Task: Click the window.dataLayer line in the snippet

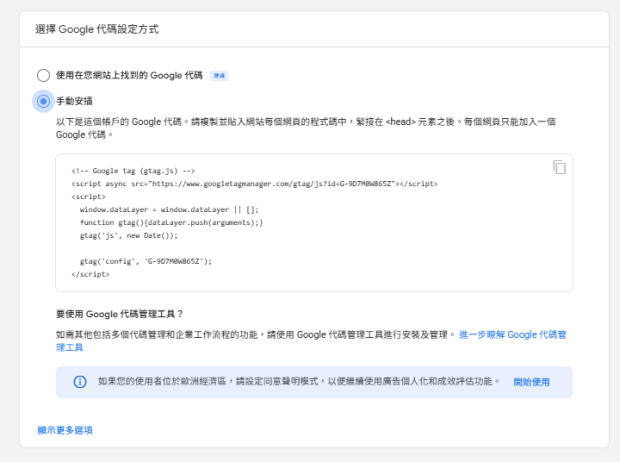Action: click(169, 210)
